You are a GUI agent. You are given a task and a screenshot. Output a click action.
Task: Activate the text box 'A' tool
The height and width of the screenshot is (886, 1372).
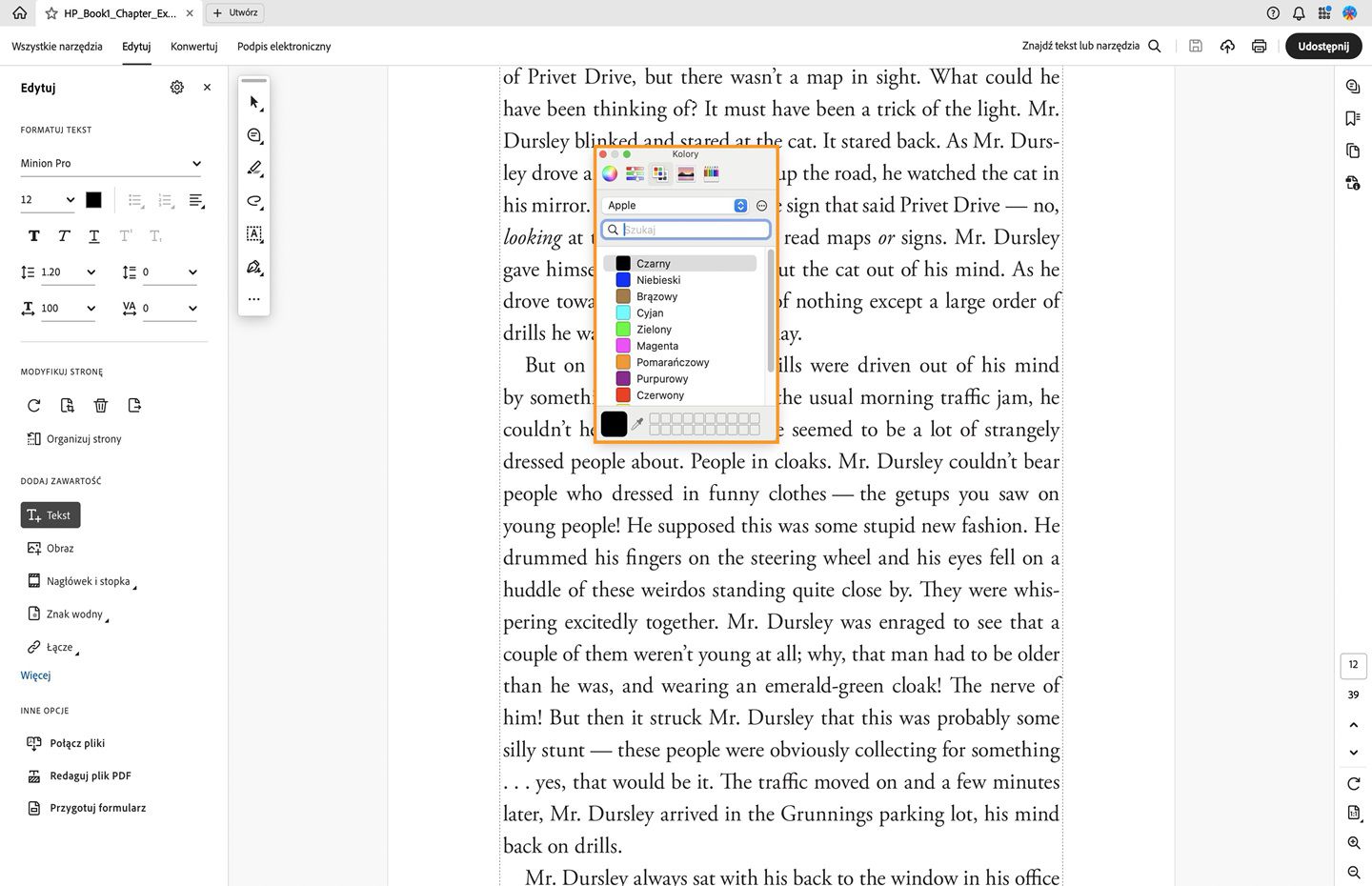point(254,233)
